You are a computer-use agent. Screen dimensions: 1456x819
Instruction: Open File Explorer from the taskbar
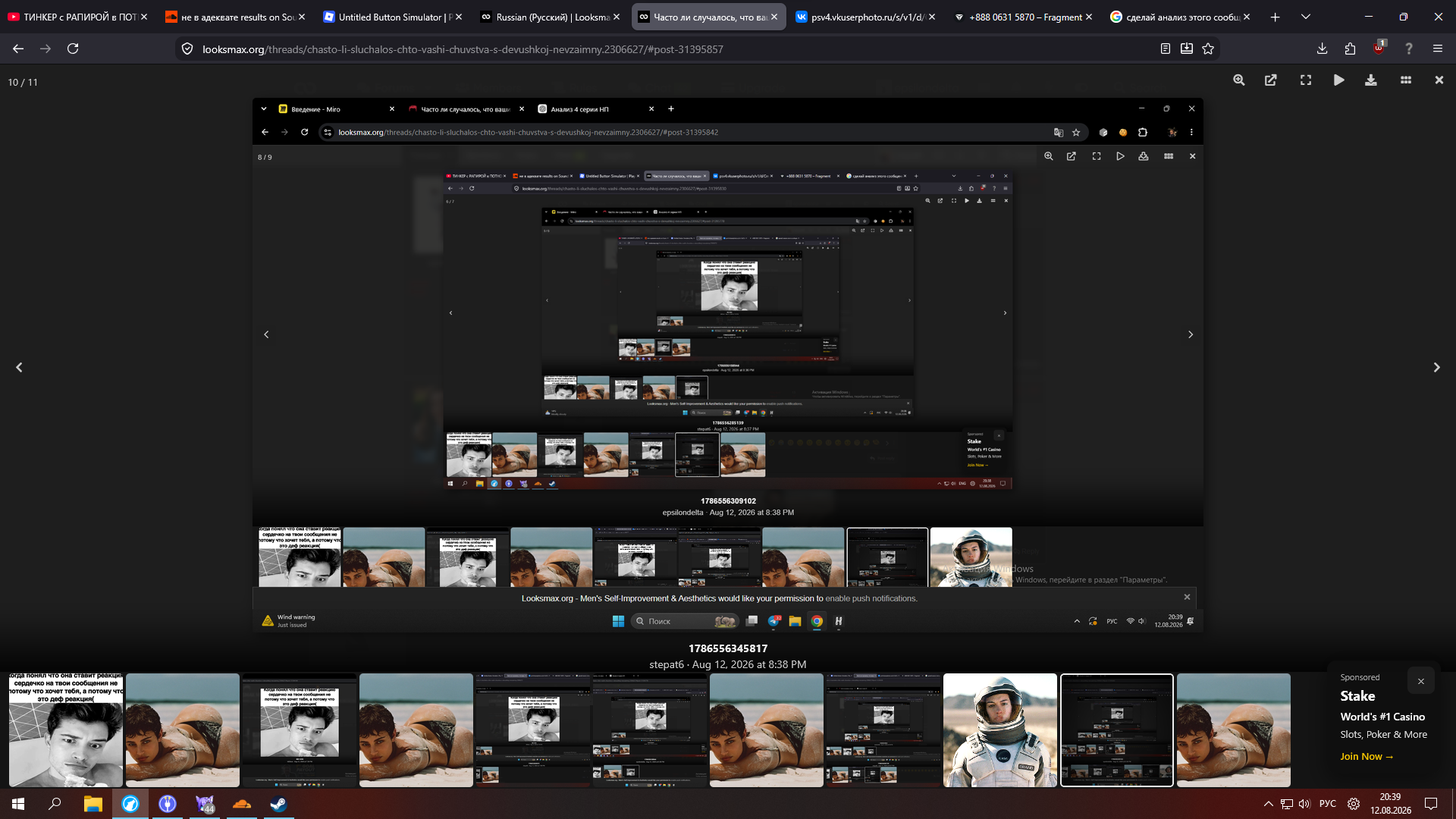pyautogui.click(x=93, y=804)
